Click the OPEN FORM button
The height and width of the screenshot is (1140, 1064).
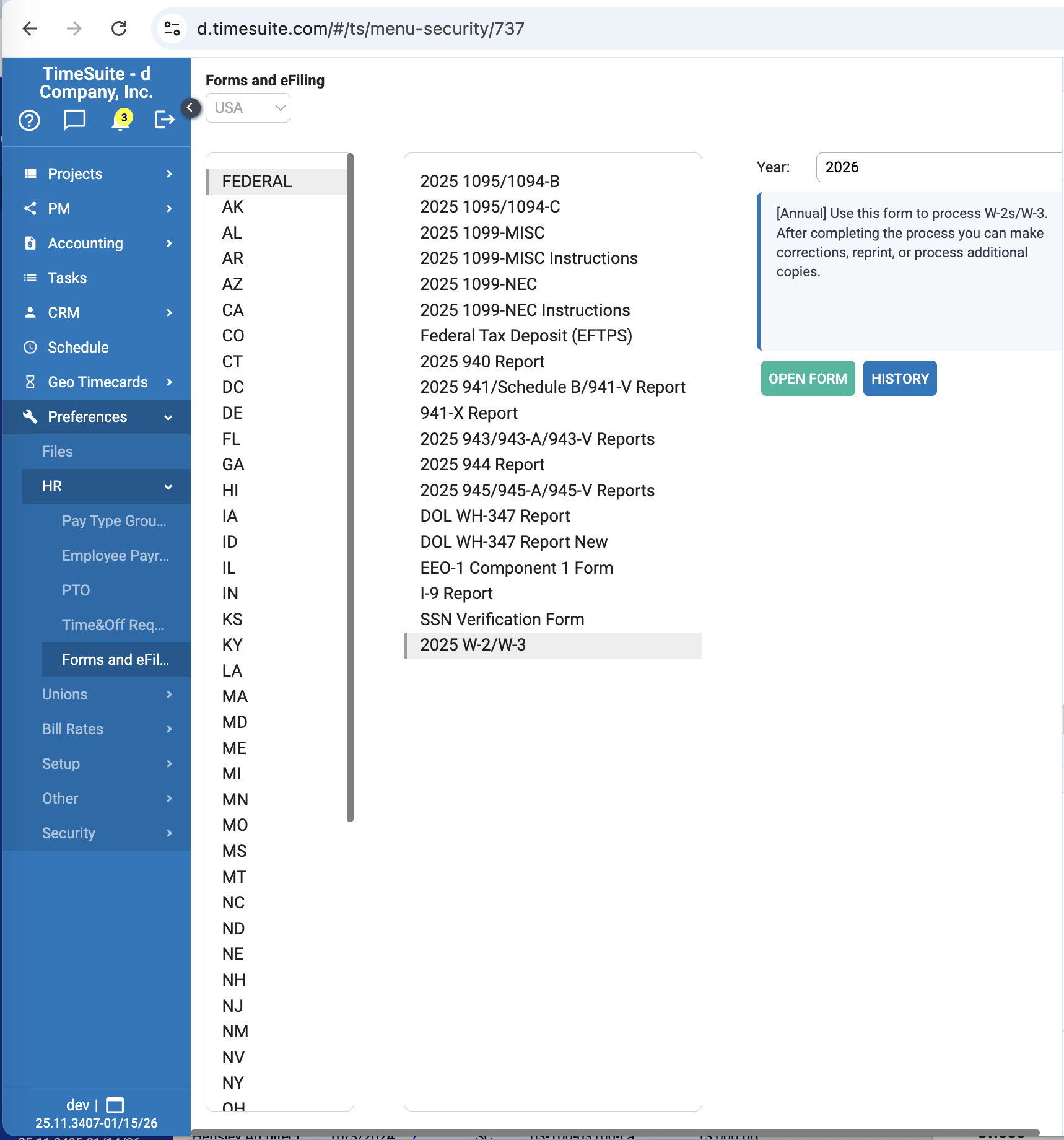(x=808, y=379)
